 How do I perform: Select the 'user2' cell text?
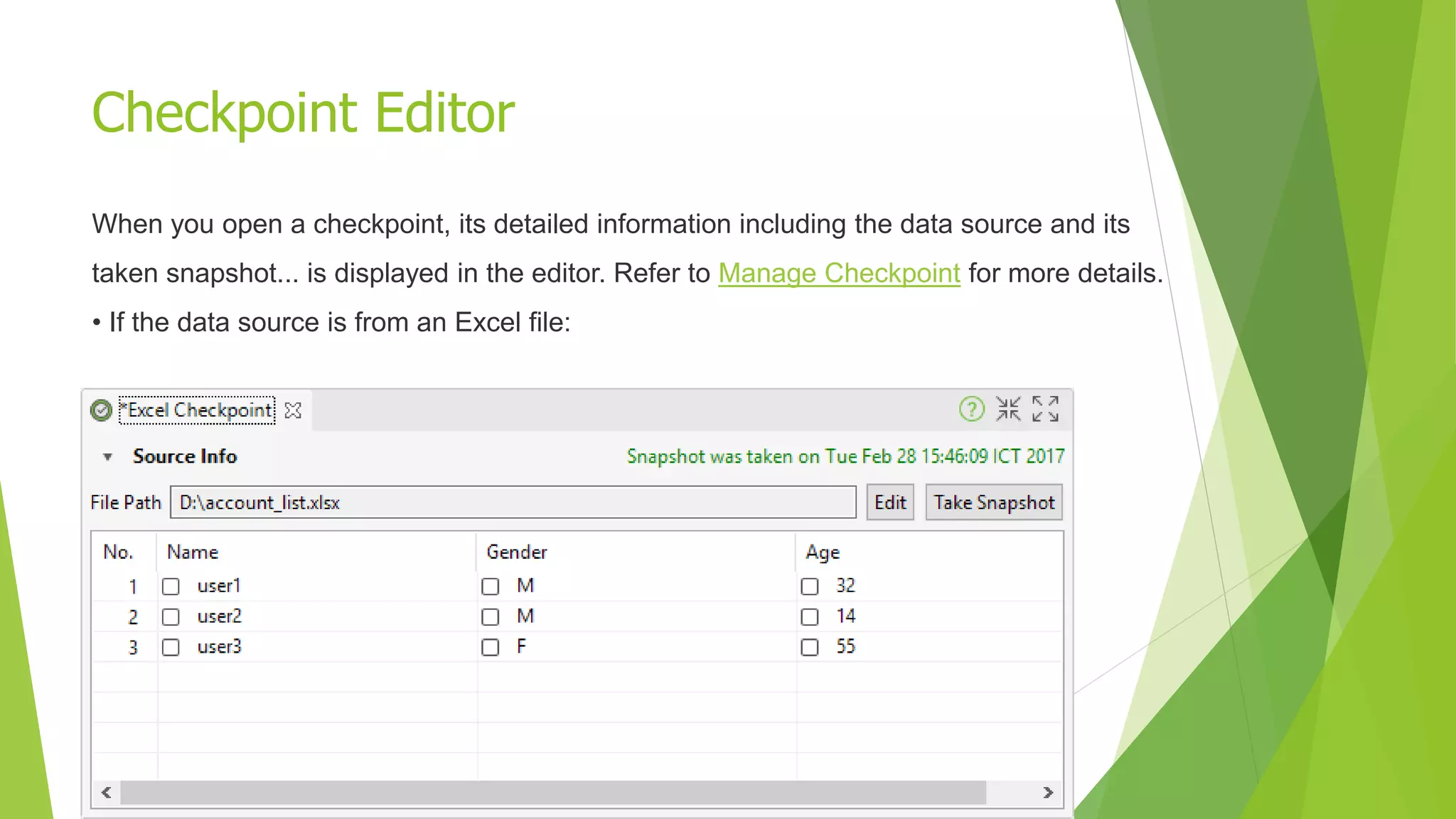coord(219,616)
